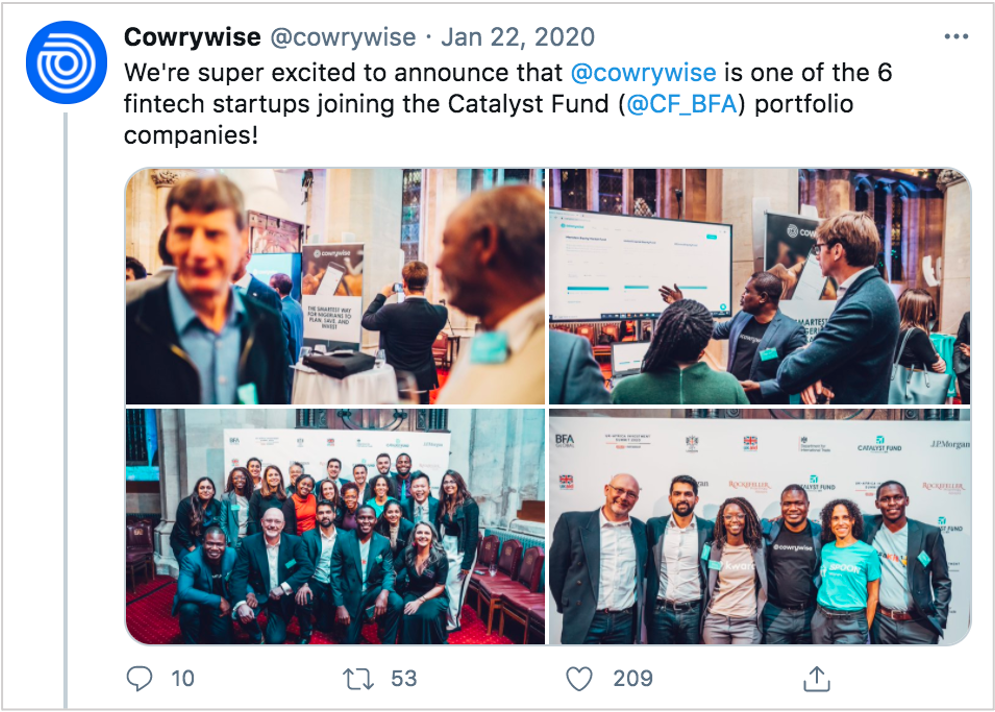Open the 209 likes count

click(633, 678)
